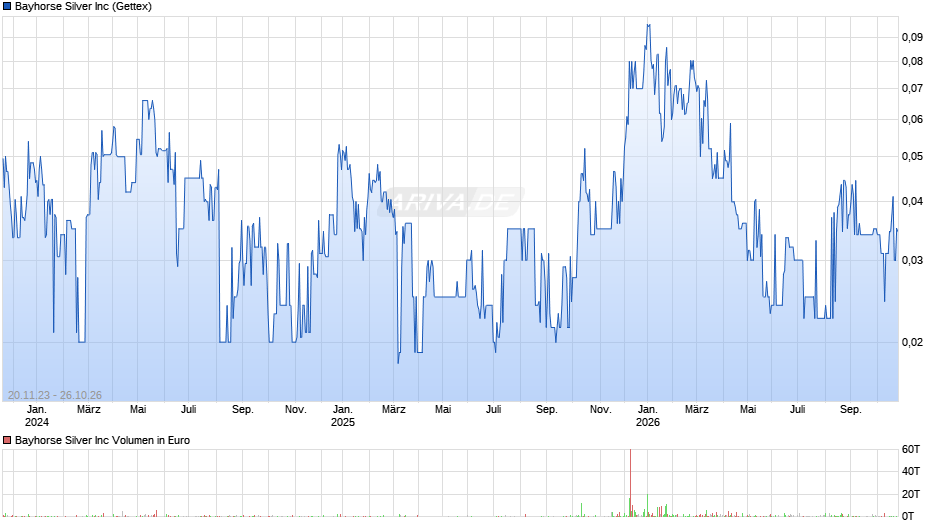The image size is (940, 526).
Task: Click the price axis label 0,04
Action: click(x=912, y=202)
